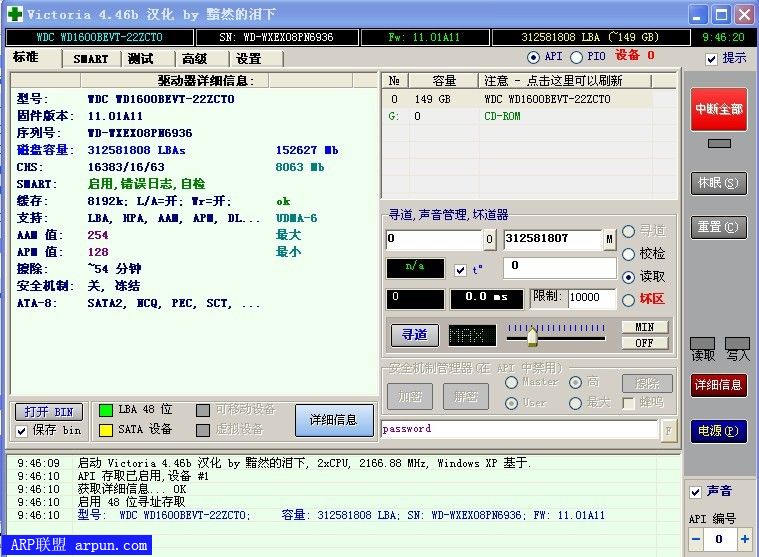The width and height of the screenshot is (759, 557).
Task: Click the yellow SATA 设备 indicator
Action: click(105, 429)
